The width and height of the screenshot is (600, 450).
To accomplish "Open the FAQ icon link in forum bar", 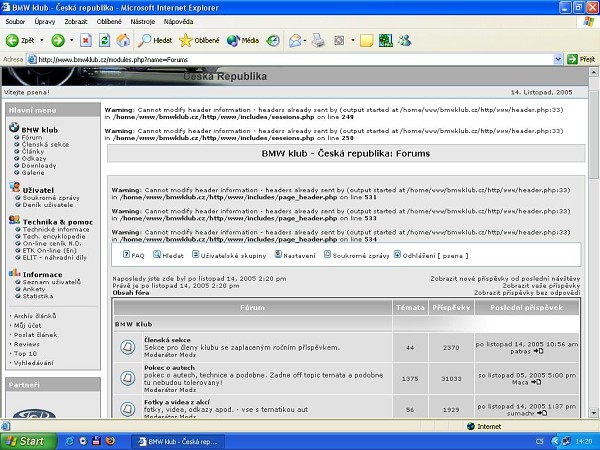I will [134, 255].
